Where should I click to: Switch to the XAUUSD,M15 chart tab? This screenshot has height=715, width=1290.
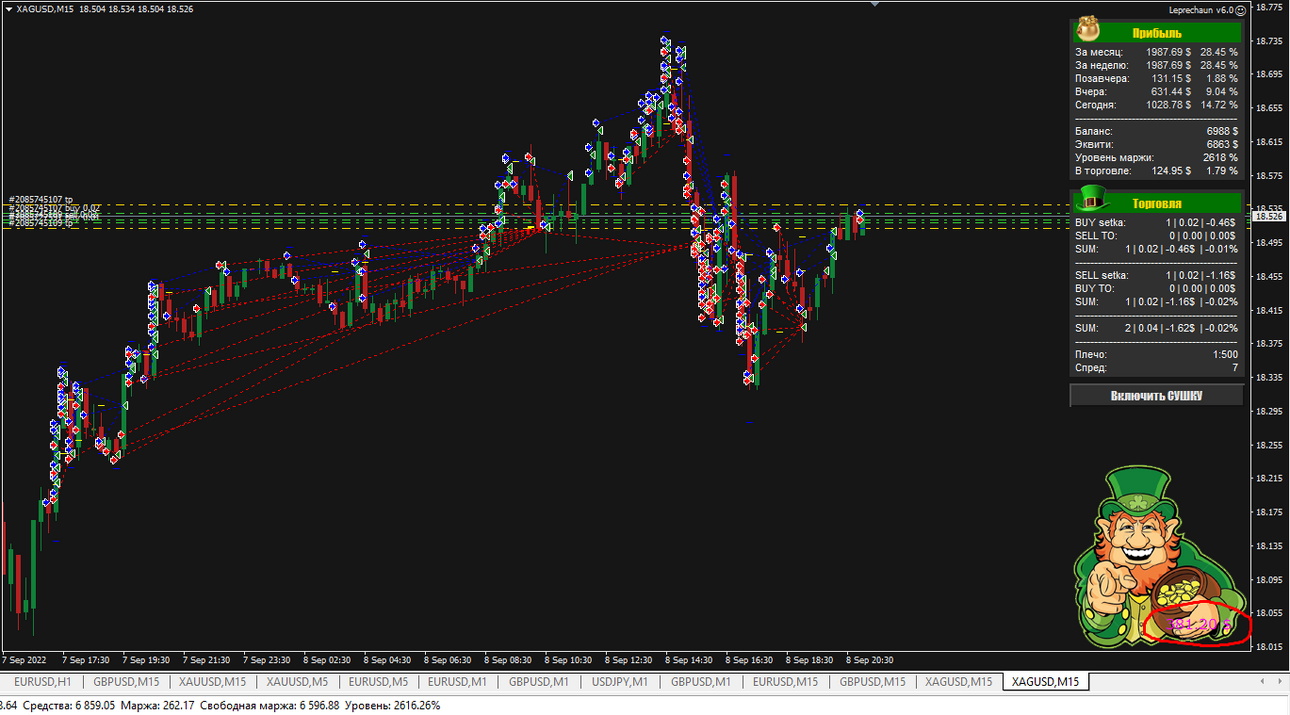pyautogui.click(x=212, y=682)
